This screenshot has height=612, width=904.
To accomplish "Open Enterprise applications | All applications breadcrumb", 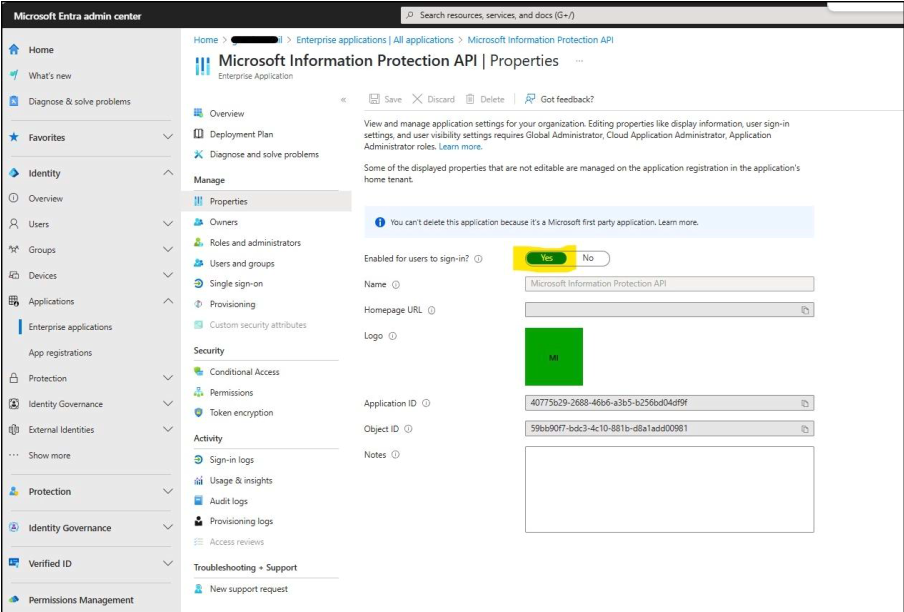I will click(x=375, y=40).
